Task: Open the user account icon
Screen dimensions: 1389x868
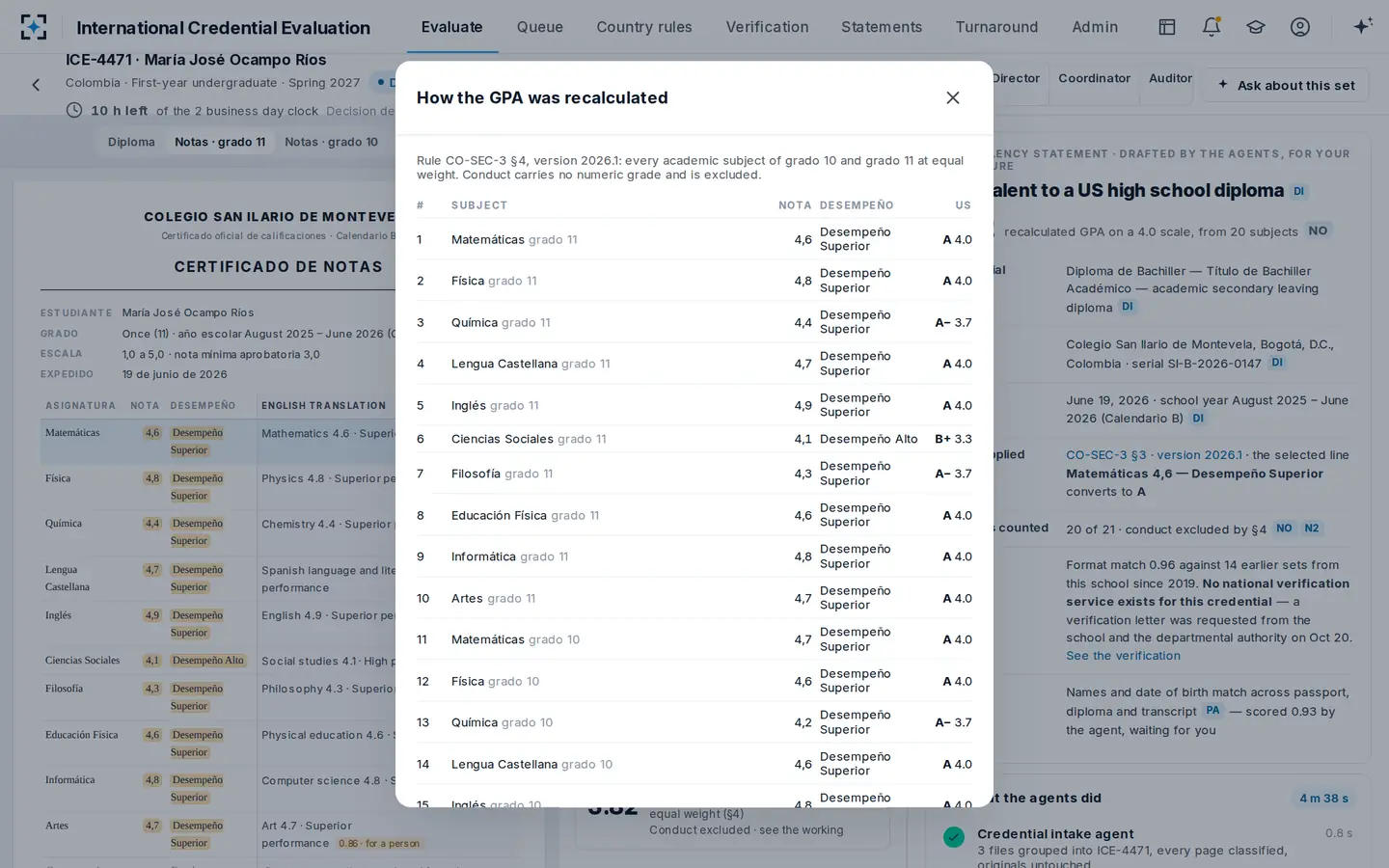Action: [1300, 27]
